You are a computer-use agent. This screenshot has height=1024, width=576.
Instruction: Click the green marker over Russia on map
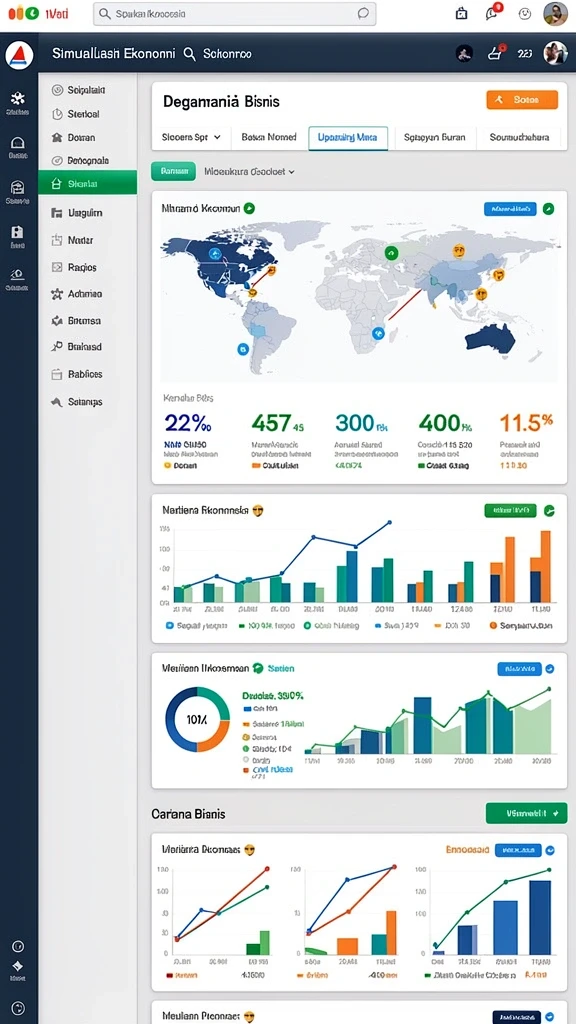click(x=391, y=253)
